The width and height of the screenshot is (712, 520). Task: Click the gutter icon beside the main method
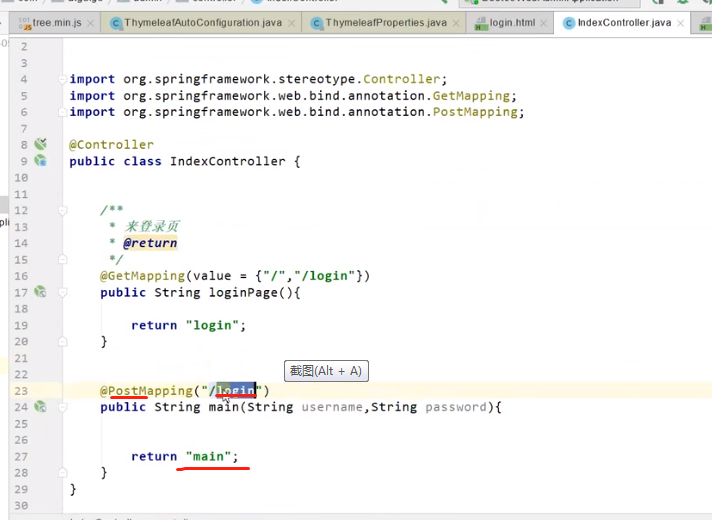click(x=41, y=407)
